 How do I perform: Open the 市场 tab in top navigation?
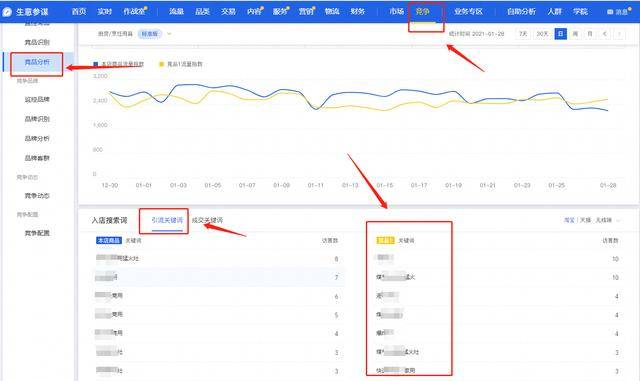[396, 12]
